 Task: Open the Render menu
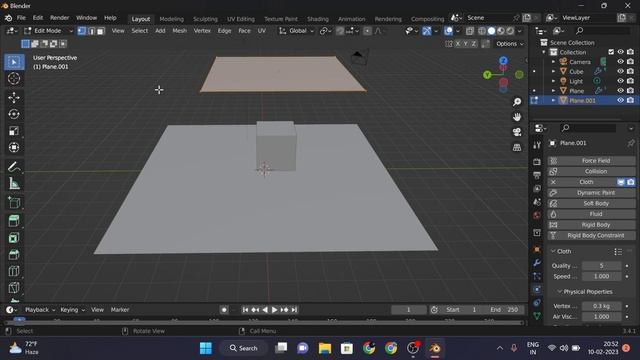coord(60,18)
